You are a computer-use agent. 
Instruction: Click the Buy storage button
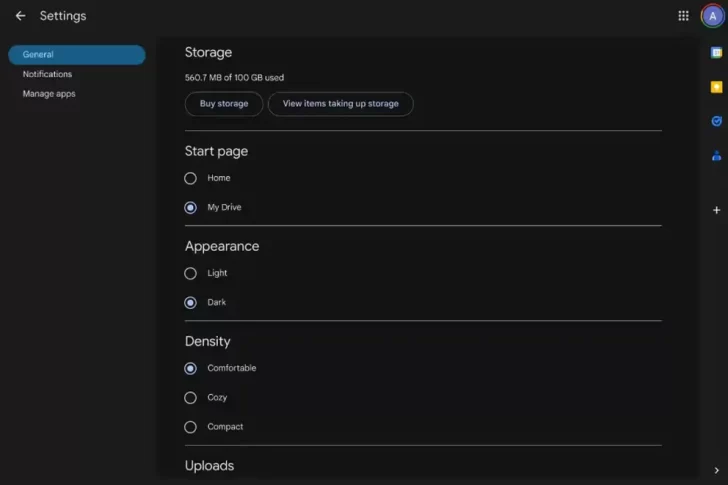pyautogui.click(x=224, y=104)
